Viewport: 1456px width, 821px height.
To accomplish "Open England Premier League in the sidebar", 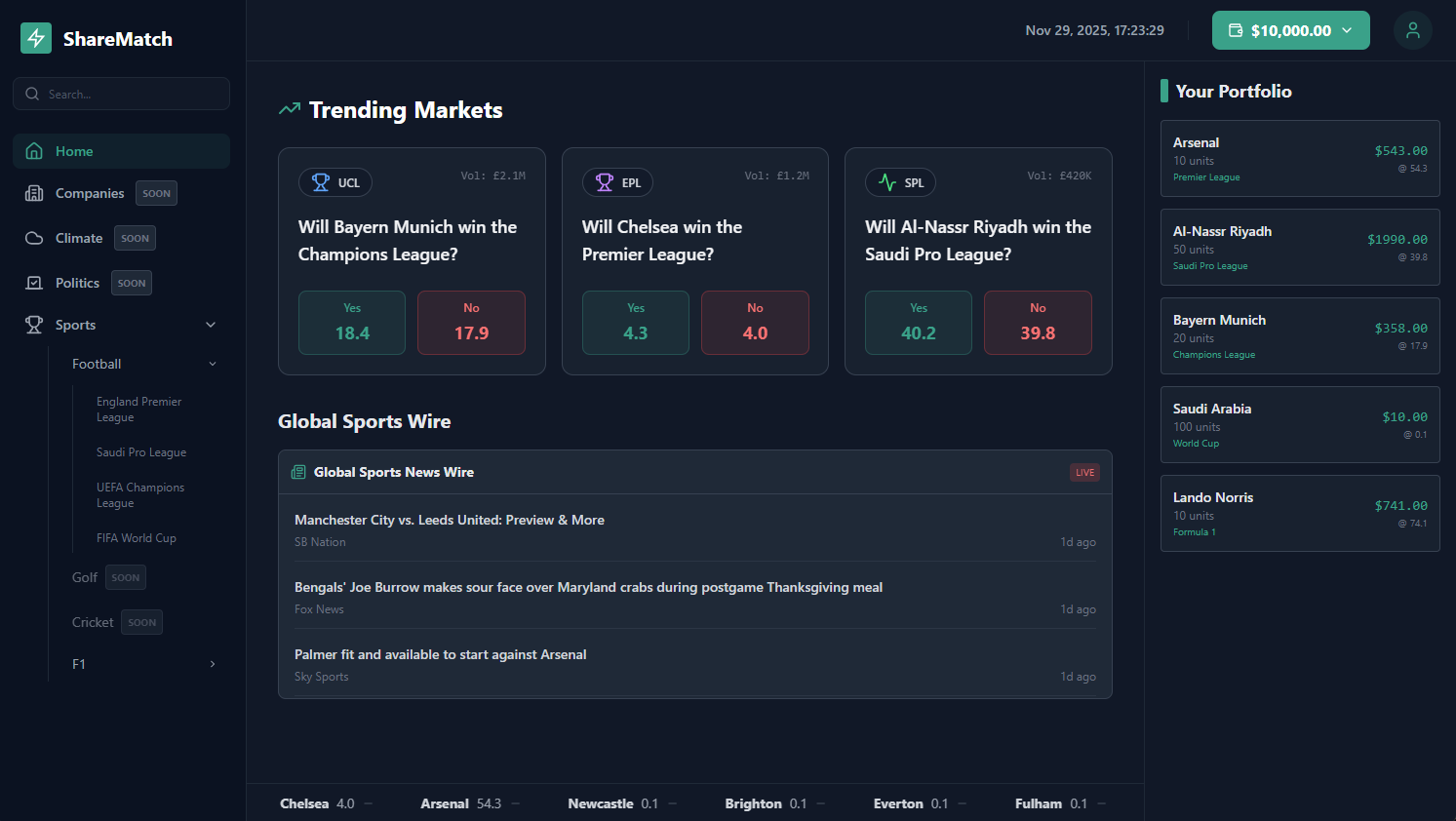I will [x=138, y=409].
